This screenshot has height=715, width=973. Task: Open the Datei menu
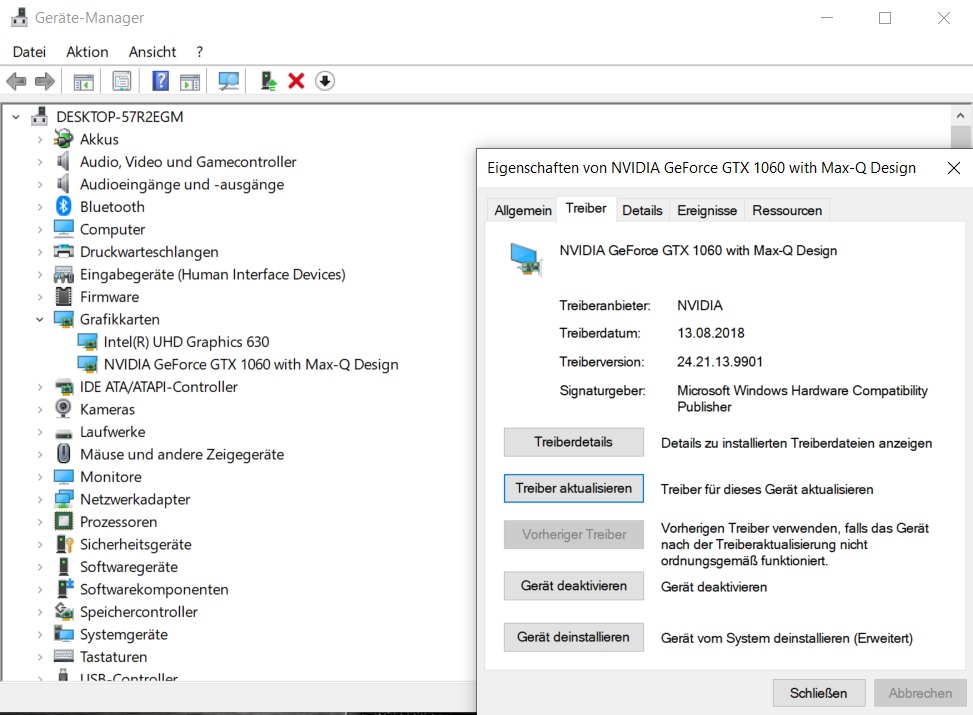pos(29,52)
